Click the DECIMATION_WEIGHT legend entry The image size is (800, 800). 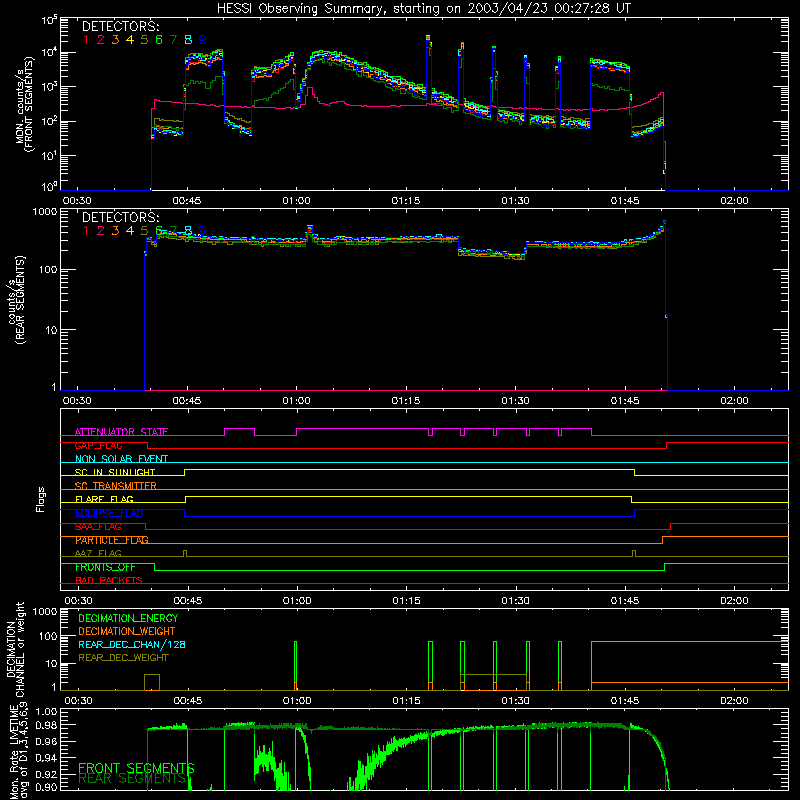click(127, 631)
